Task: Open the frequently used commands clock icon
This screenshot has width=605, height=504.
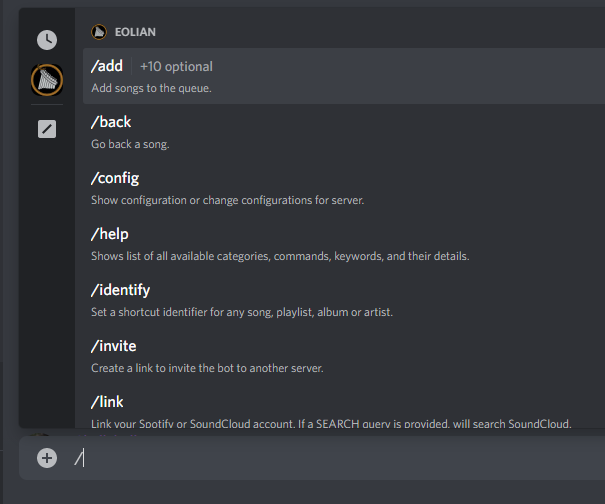Action: coord(47,40)
